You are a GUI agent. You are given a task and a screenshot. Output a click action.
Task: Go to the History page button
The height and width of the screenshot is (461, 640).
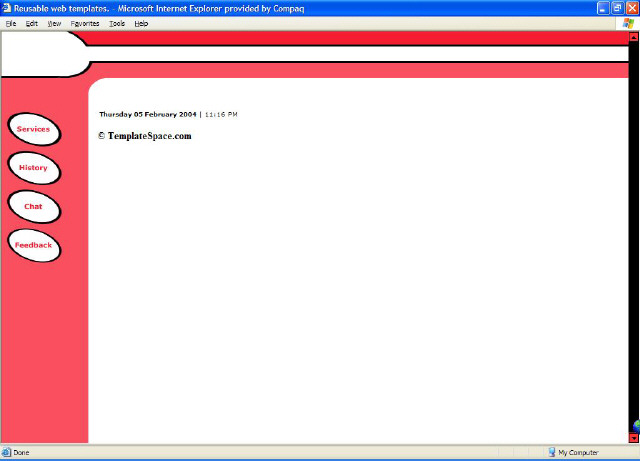[33, 168]
